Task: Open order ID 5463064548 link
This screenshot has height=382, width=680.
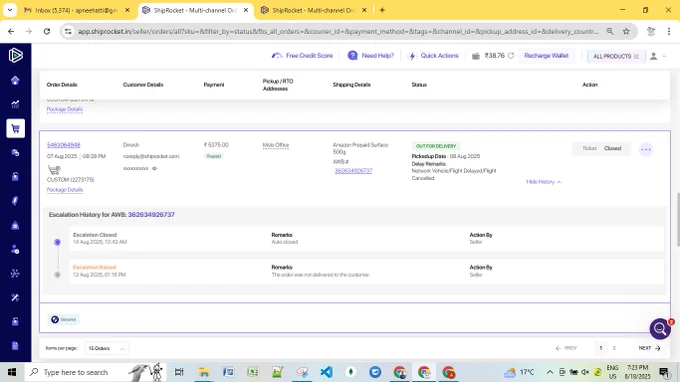Action: [64, 145]
